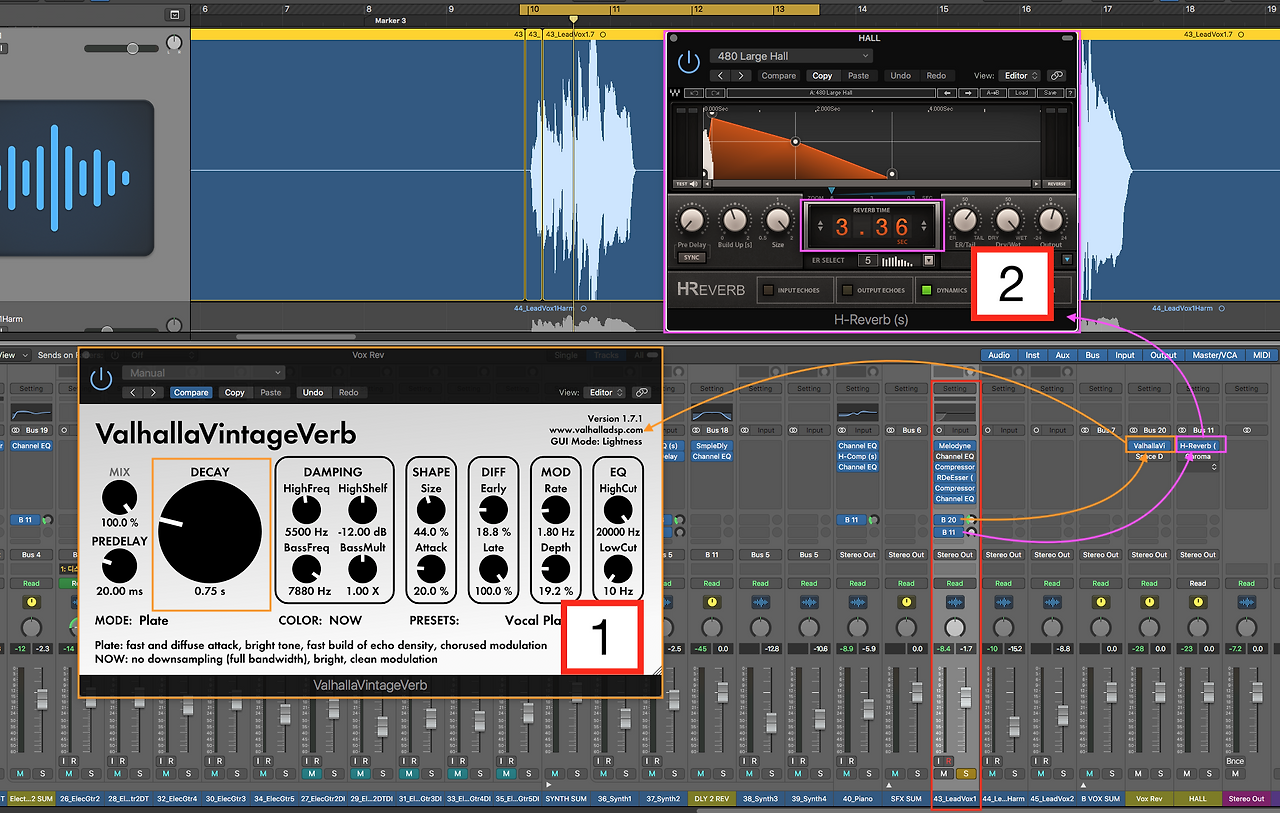This screenshot has height=813, width=1280.
Task: Solo the HALL channel strip
Action: 1208,773
